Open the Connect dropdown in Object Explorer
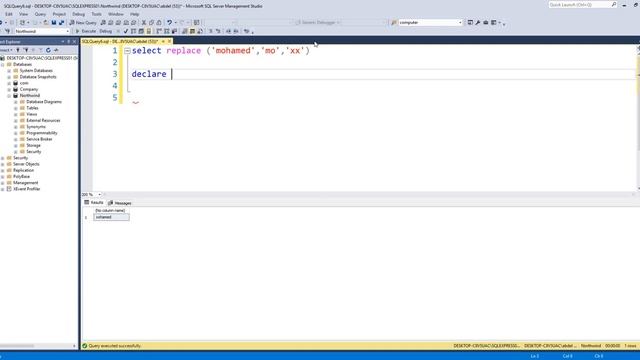The image size is (640, 360). [7, 50]
